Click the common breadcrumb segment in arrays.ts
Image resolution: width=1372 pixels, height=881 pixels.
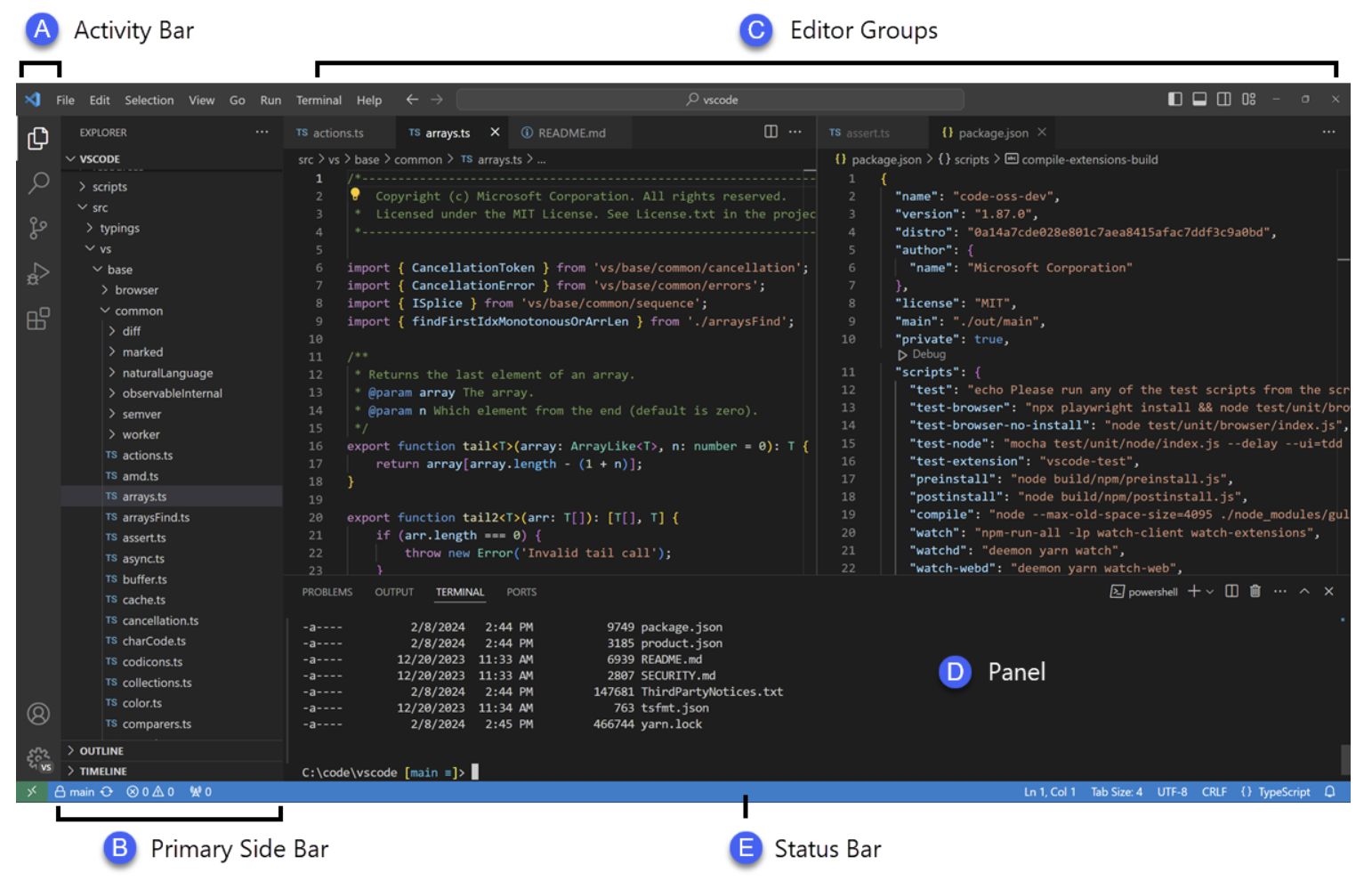coord(418,159)
